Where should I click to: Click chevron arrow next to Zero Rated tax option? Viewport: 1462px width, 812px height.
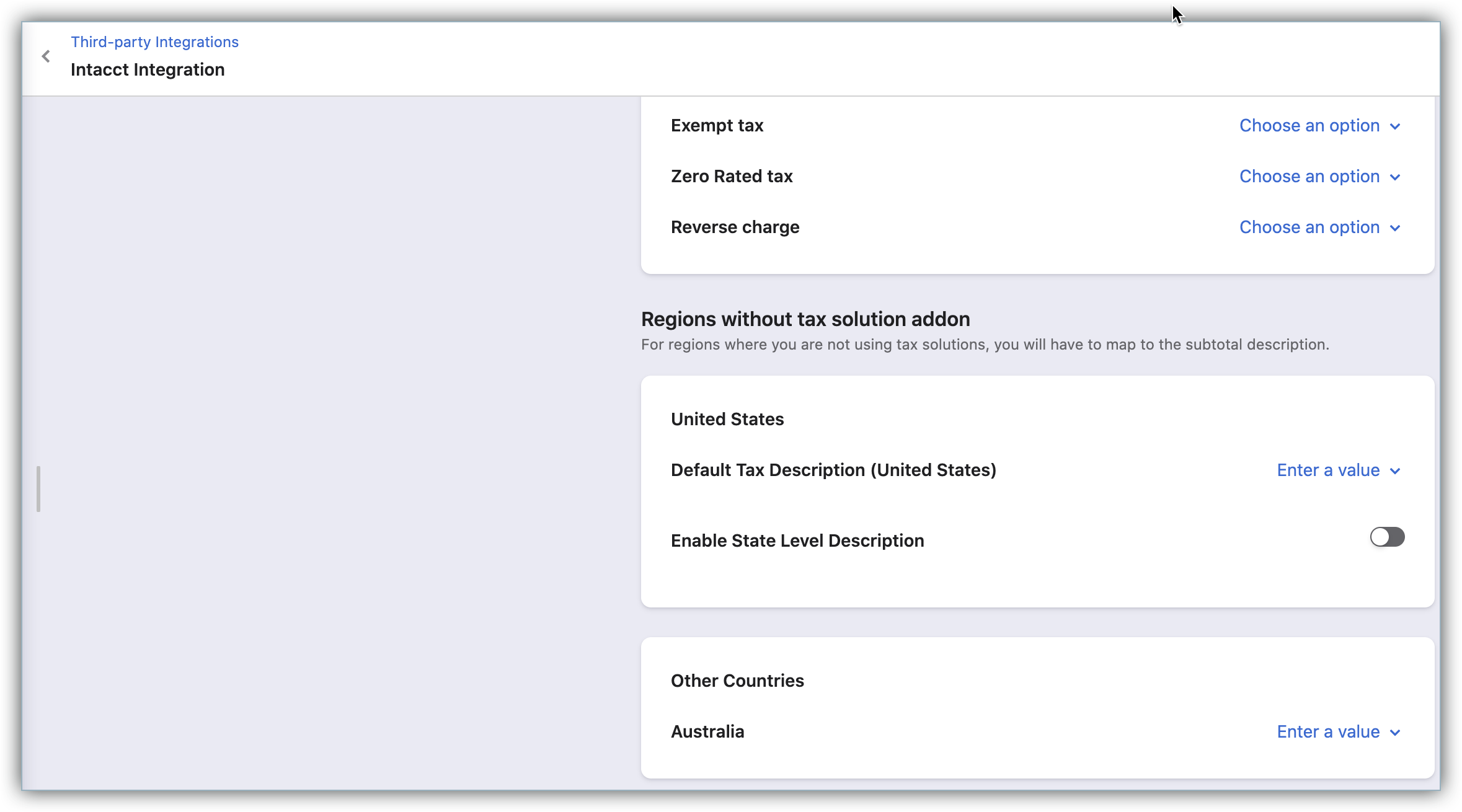[1395, 177]
